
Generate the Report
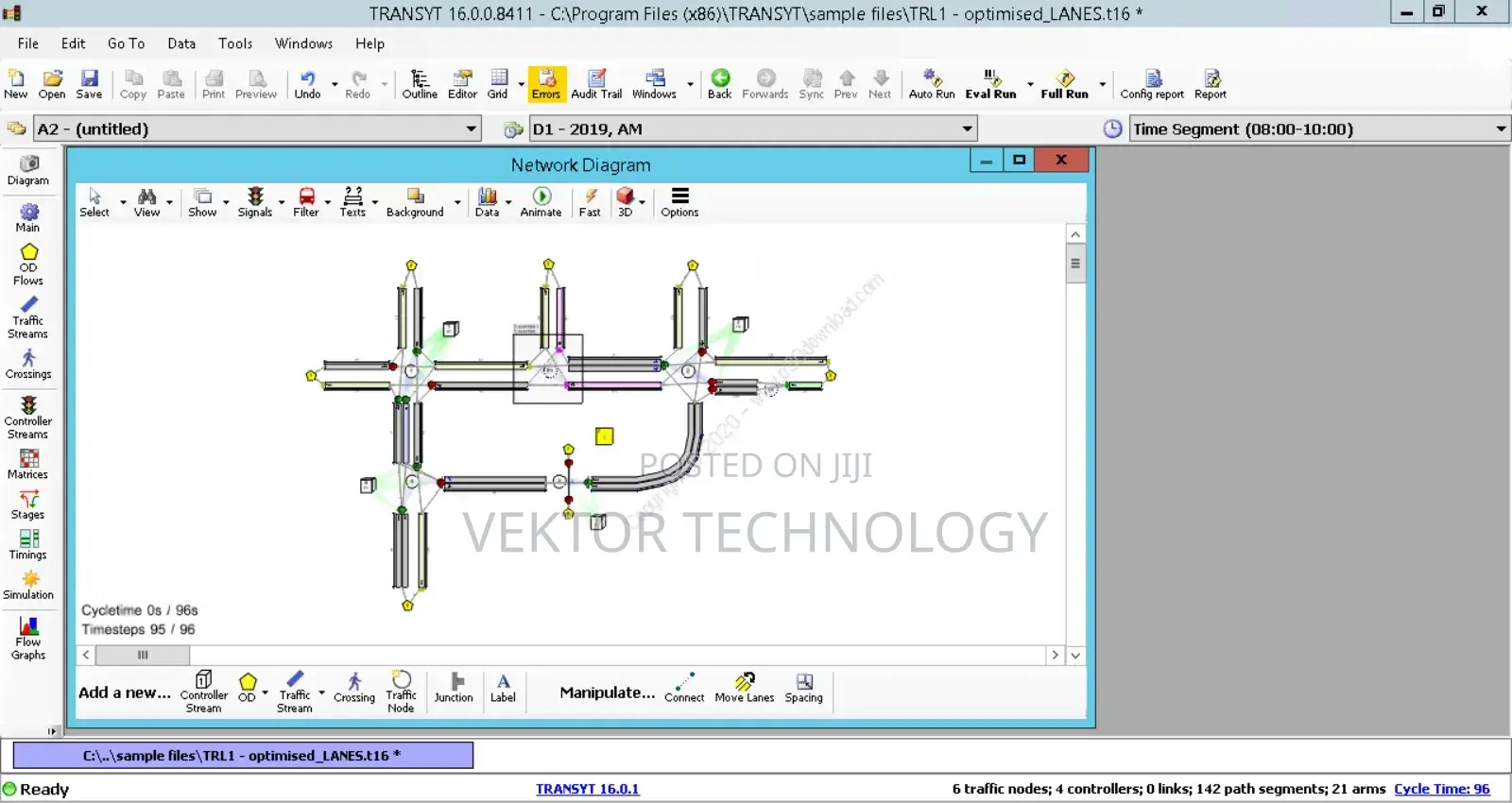pos(1211,84)
